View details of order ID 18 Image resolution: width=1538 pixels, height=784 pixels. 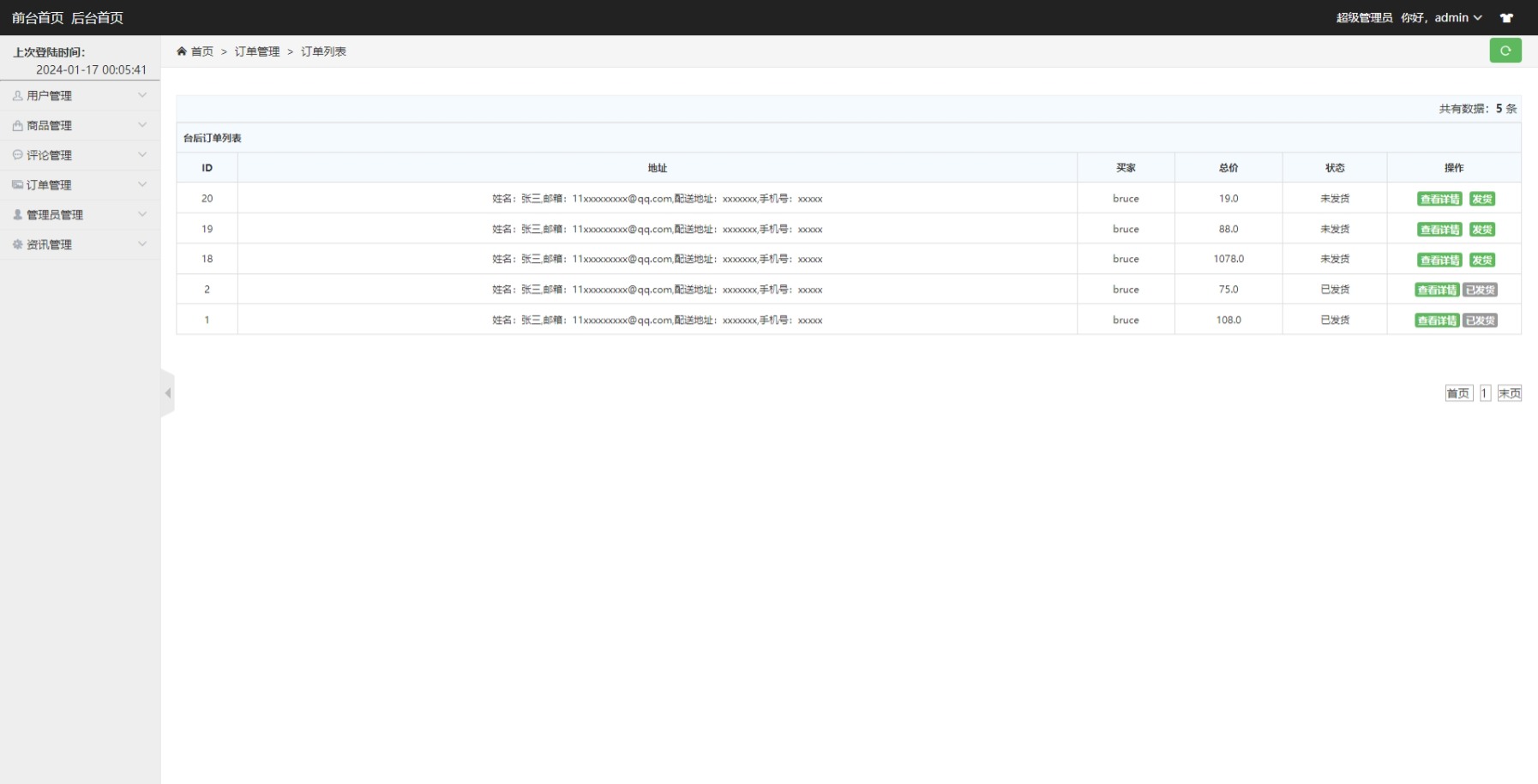point(1439,260)
